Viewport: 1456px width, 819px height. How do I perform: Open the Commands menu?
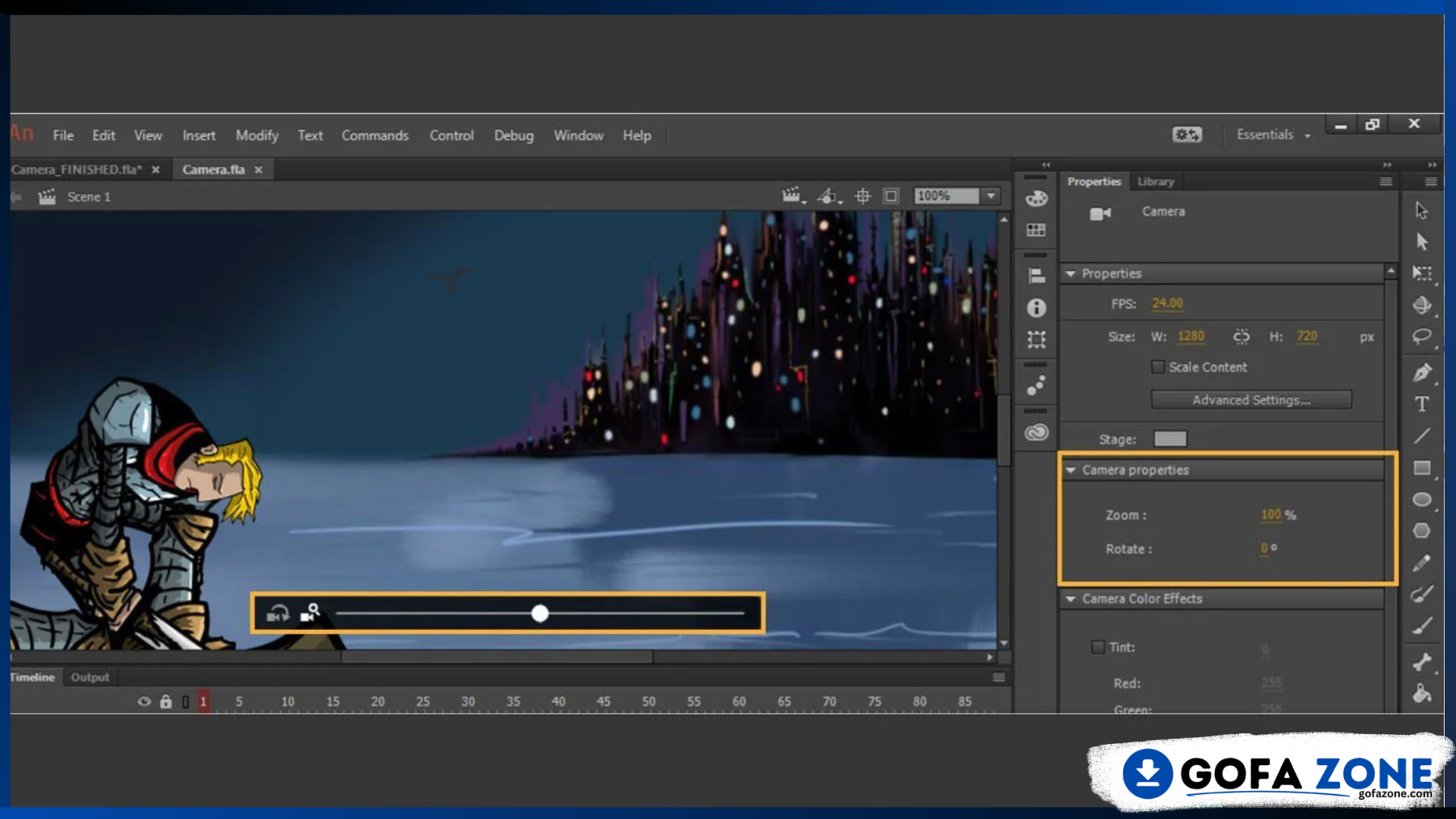pos(375,135)
